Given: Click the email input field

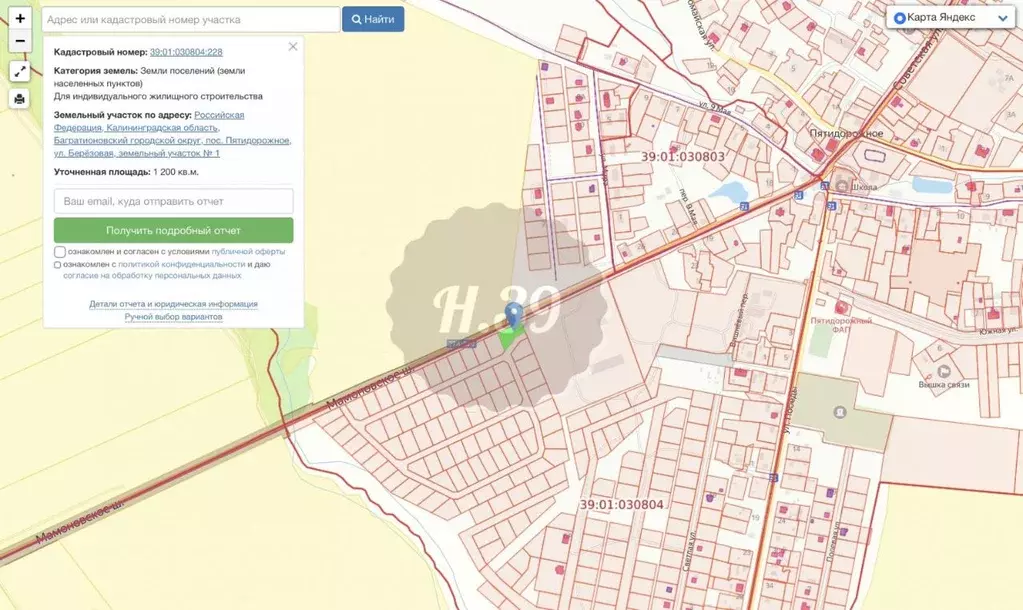Looking at the screenshot, I should (173, 201).
